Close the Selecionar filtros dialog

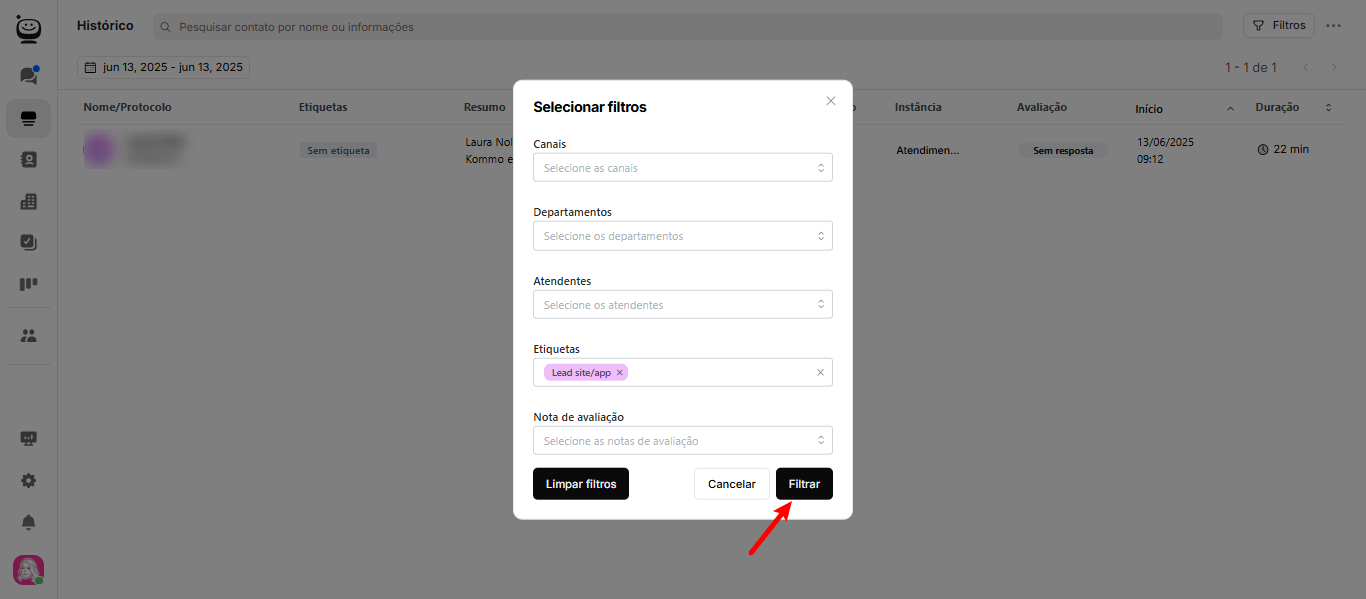pyautogui.click(x=830, y=101)
